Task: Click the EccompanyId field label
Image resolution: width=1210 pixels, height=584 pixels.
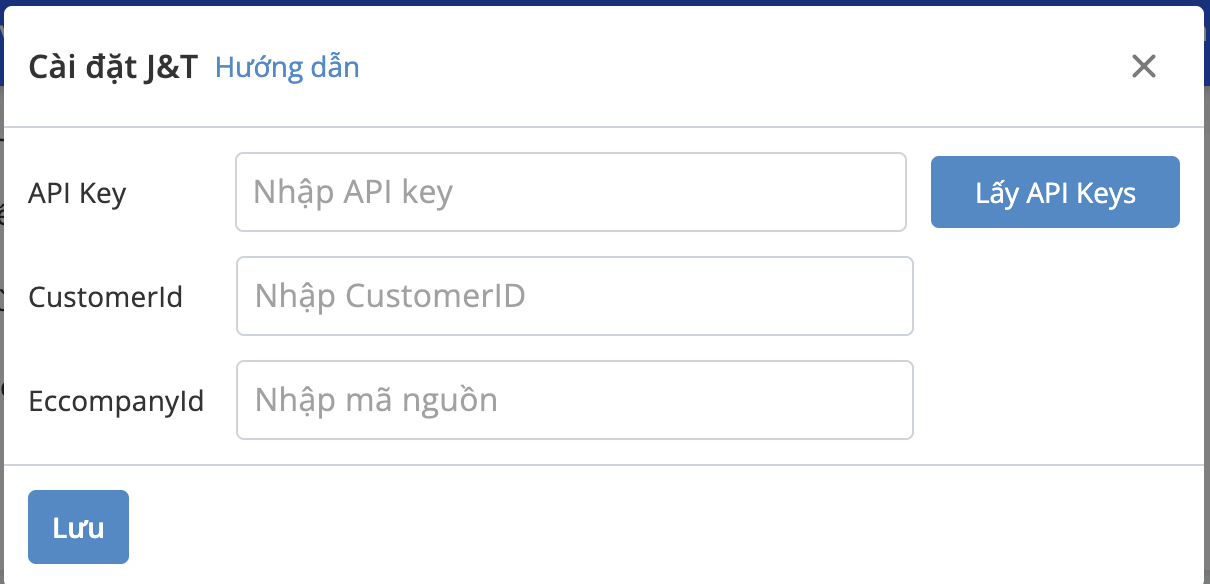Action: tap(116, 401)
